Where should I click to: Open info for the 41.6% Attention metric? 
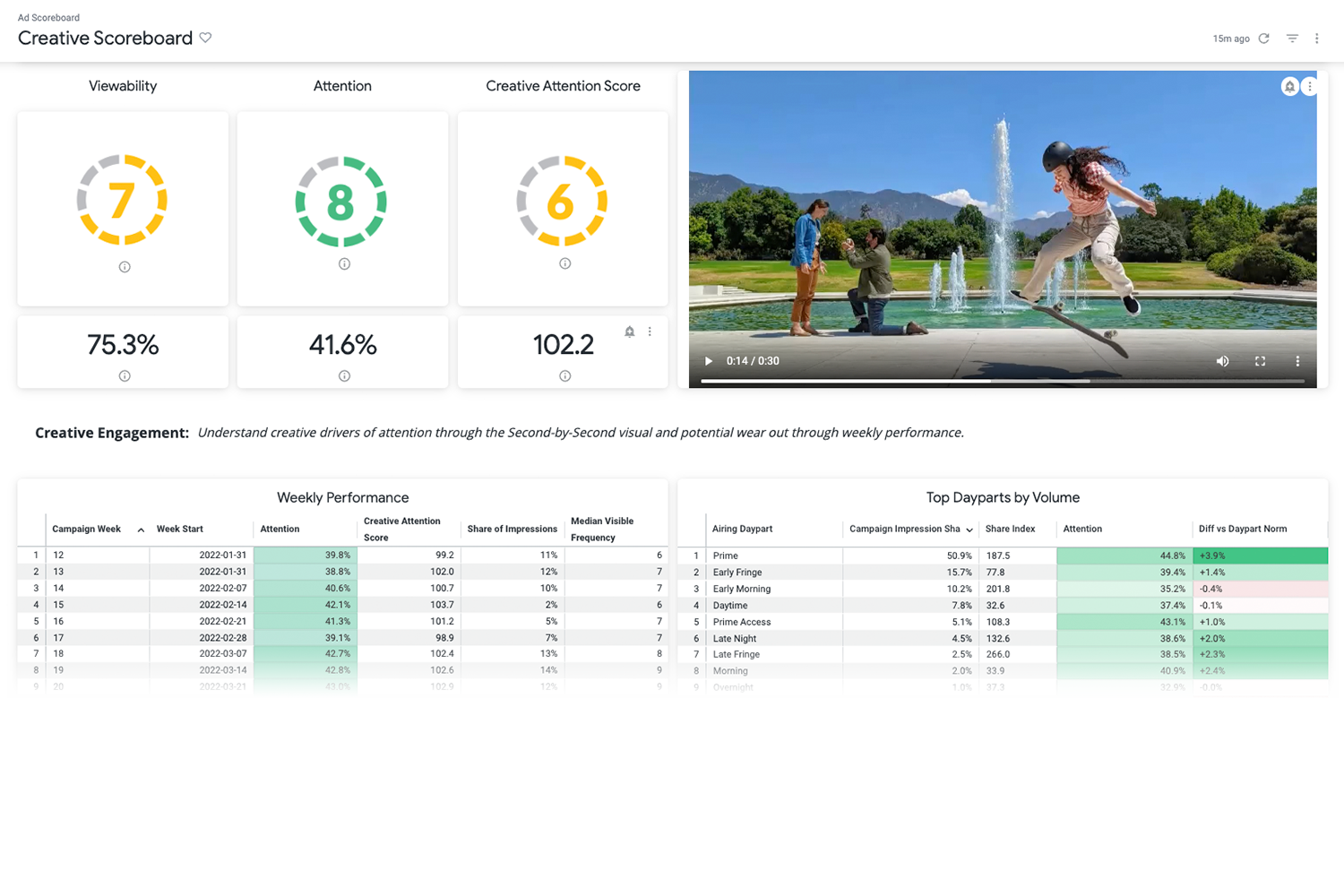343,375
